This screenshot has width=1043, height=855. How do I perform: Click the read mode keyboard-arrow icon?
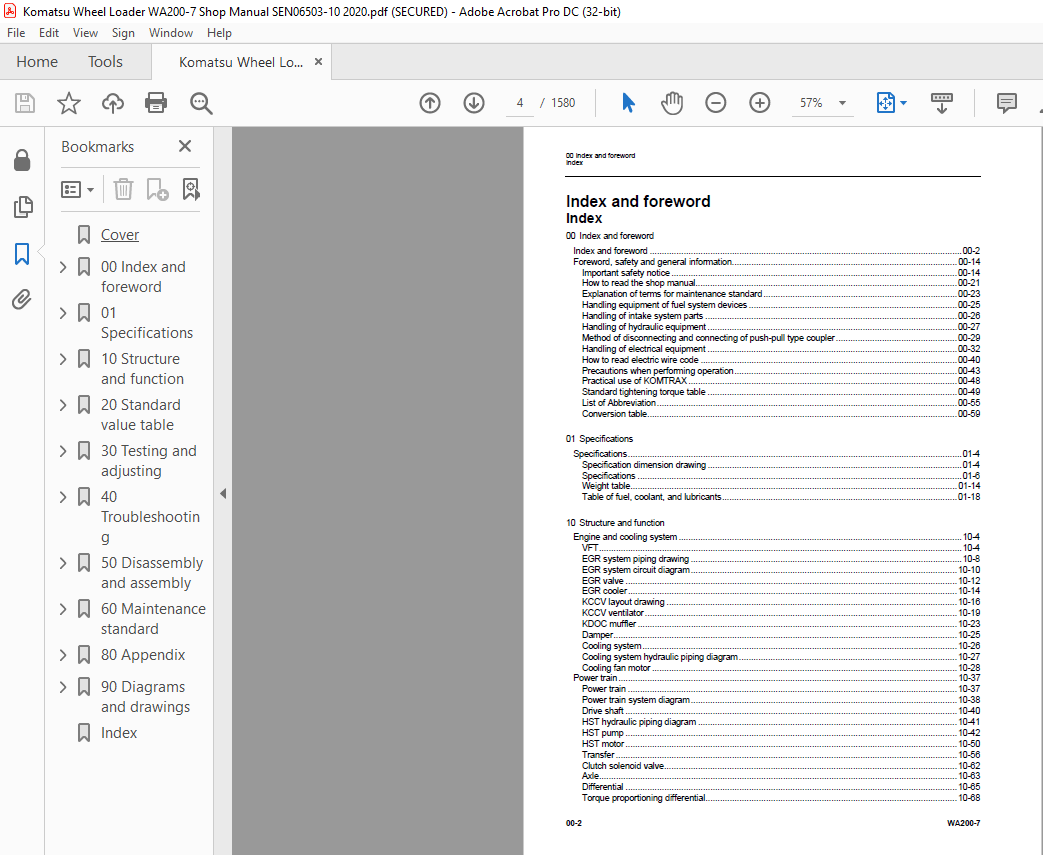941,103
